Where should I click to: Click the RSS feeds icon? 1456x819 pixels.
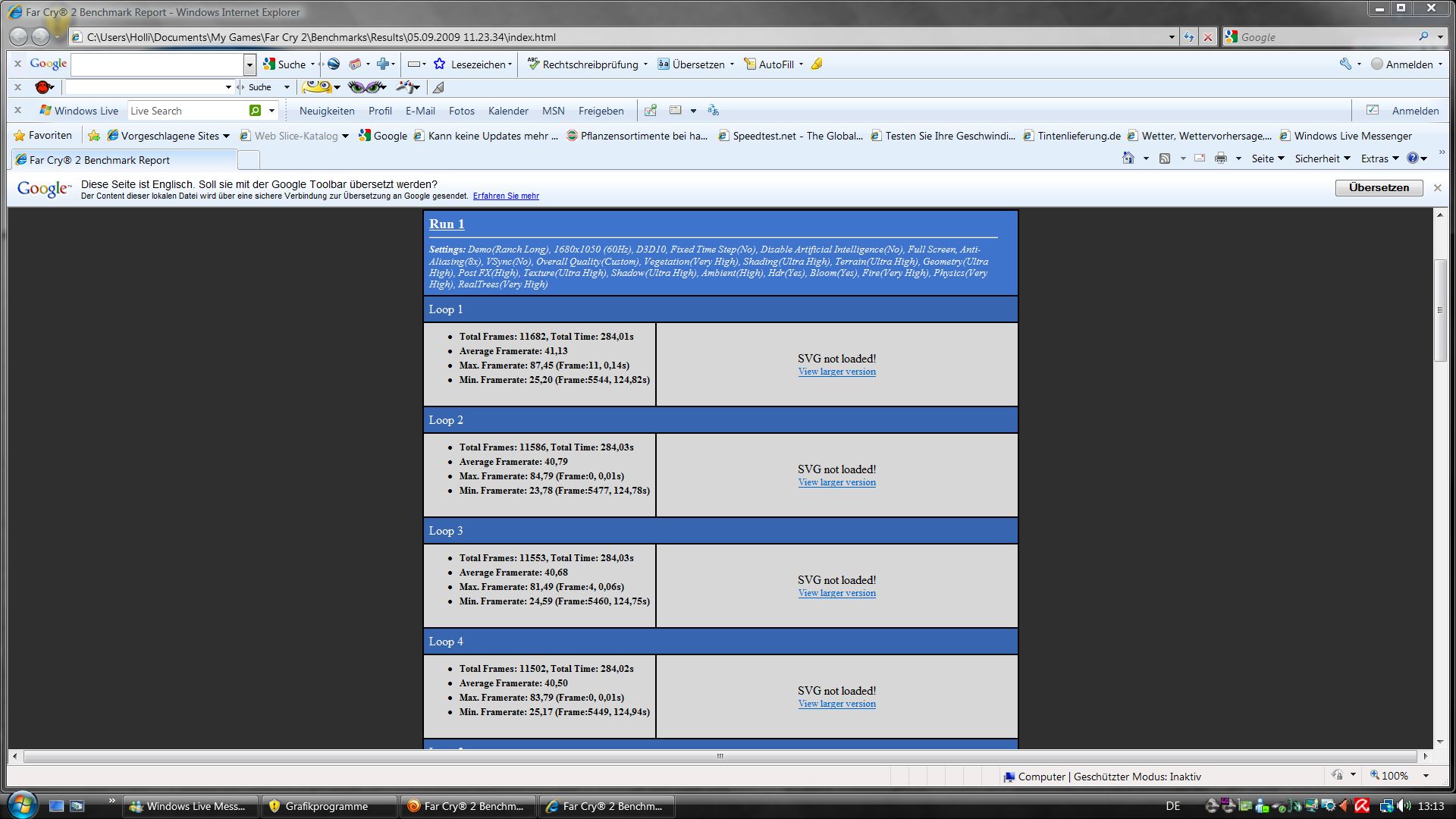click(x=1165, y=158)
